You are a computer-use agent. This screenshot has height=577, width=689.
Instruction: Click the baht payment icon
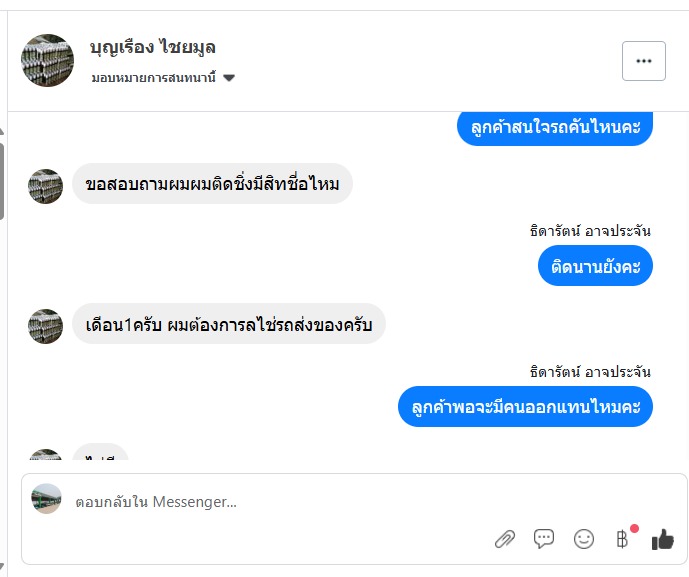(622, 540)
